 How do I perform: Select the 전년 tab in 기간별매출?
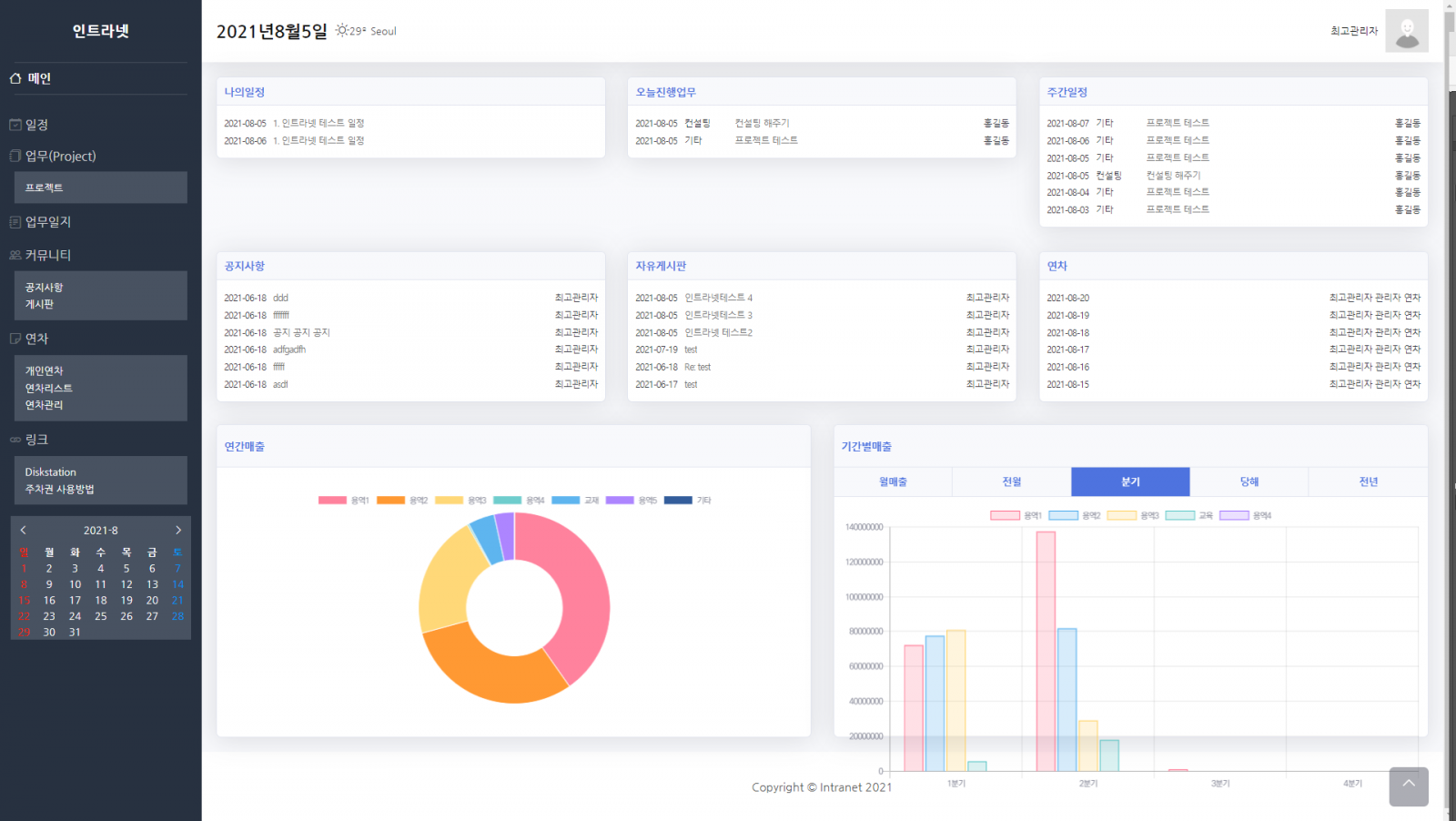tap(1368, 481)
